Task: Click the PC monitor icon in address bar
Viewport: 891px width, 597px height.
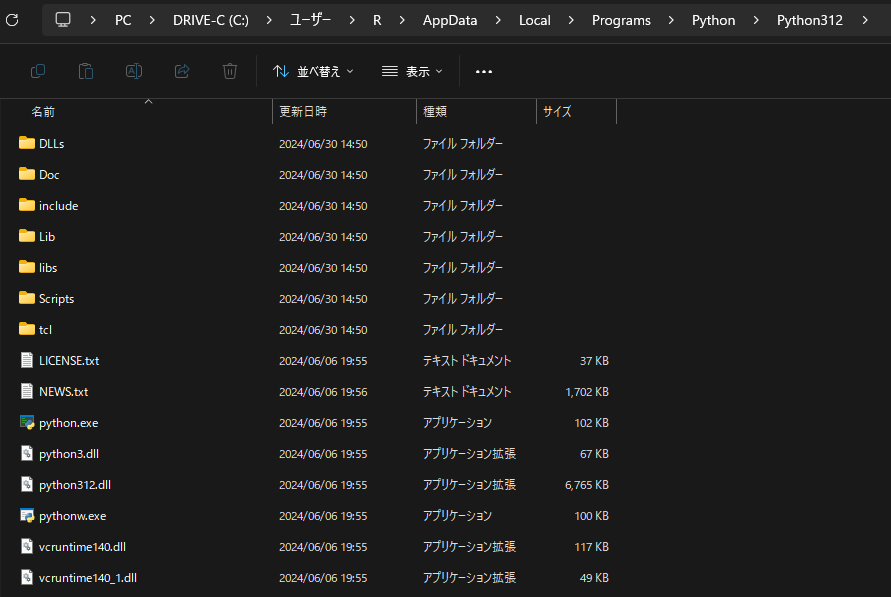Action: [x=63, y=20]
